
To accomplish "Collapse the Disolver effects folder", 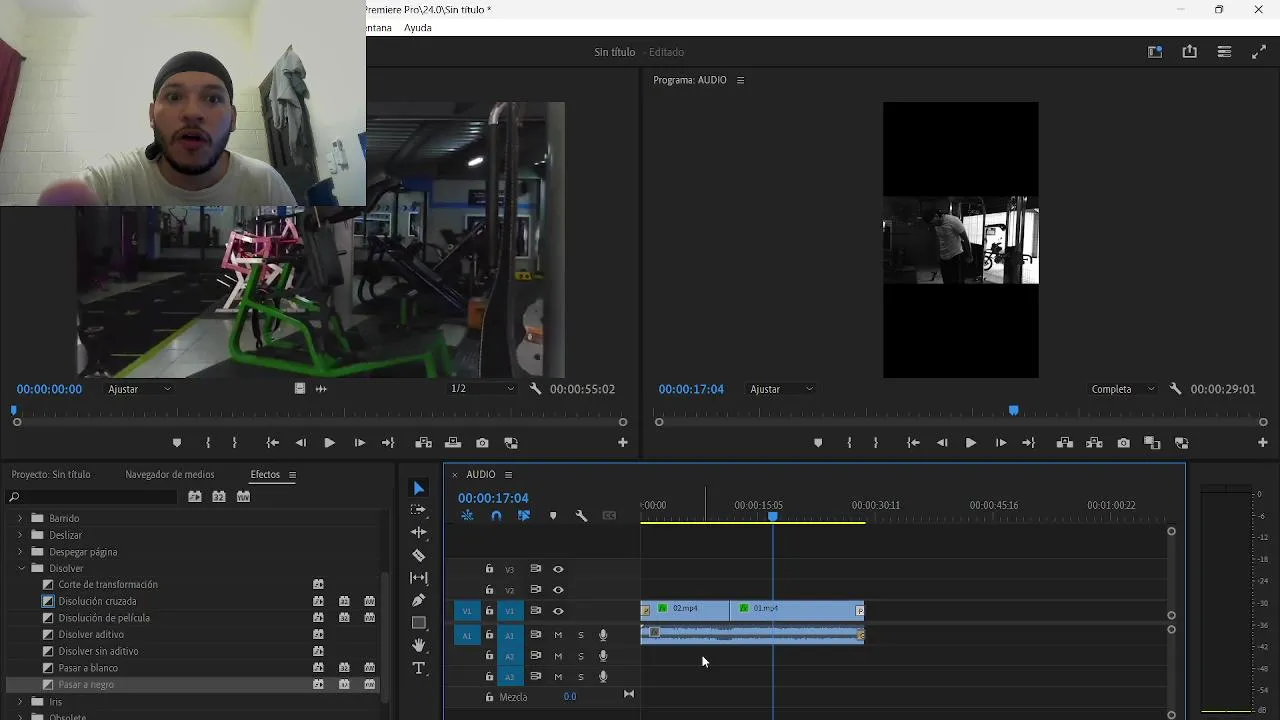I will (x=22, y=568).
